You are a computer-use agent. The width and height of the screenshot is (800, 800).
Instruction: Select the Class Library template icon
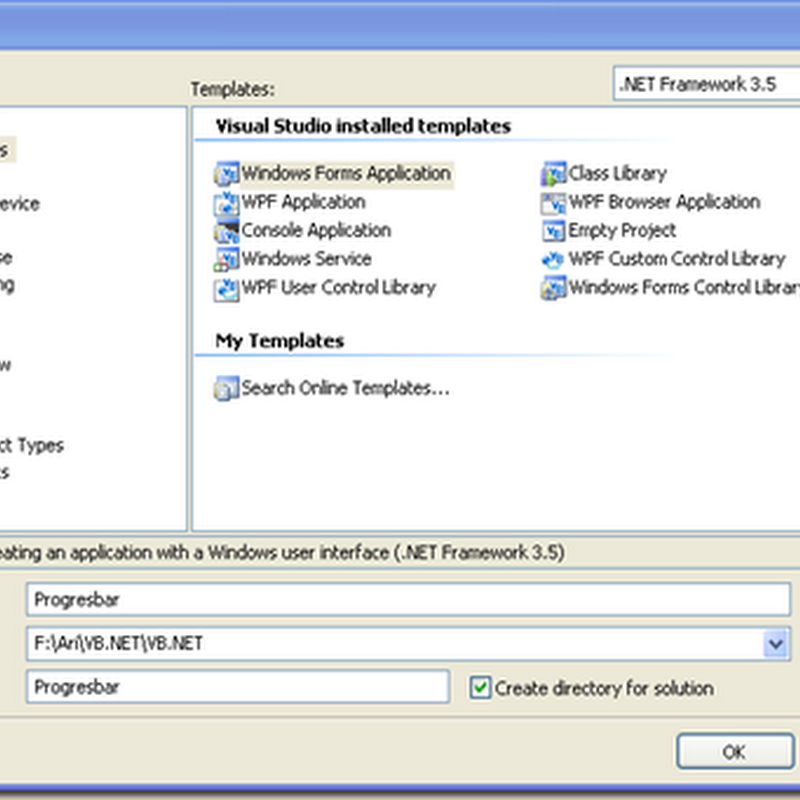(554, 174)
